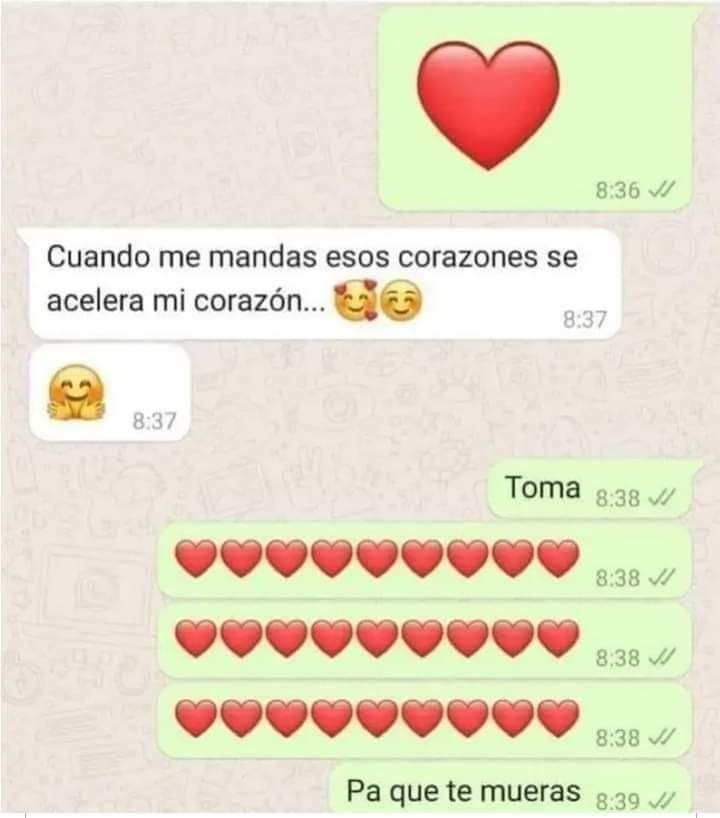720x818 pixels.
Task: Select the 'Cuando me mandas esos corazones' message
Action: pyautogui.click(x=325, y=283)
